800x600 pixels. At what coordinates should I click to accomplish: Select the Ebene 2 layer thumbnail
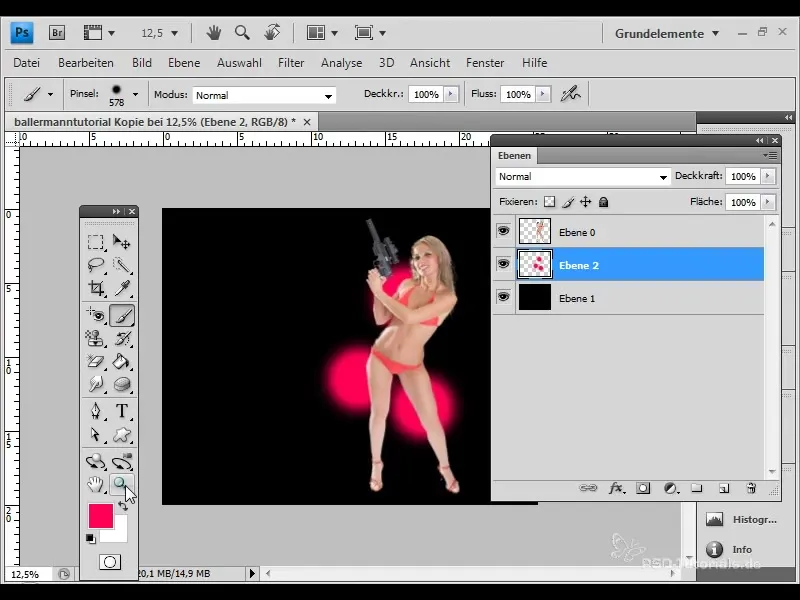[535, 264]
